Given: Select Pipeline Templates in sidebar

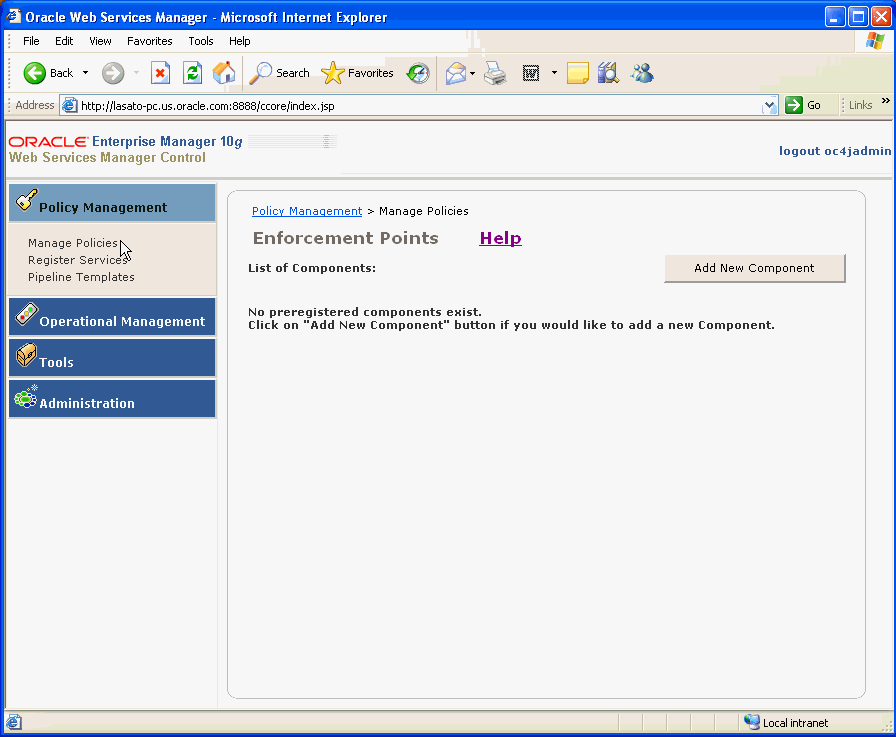Looking at the screenshot, I should [81, 277].
